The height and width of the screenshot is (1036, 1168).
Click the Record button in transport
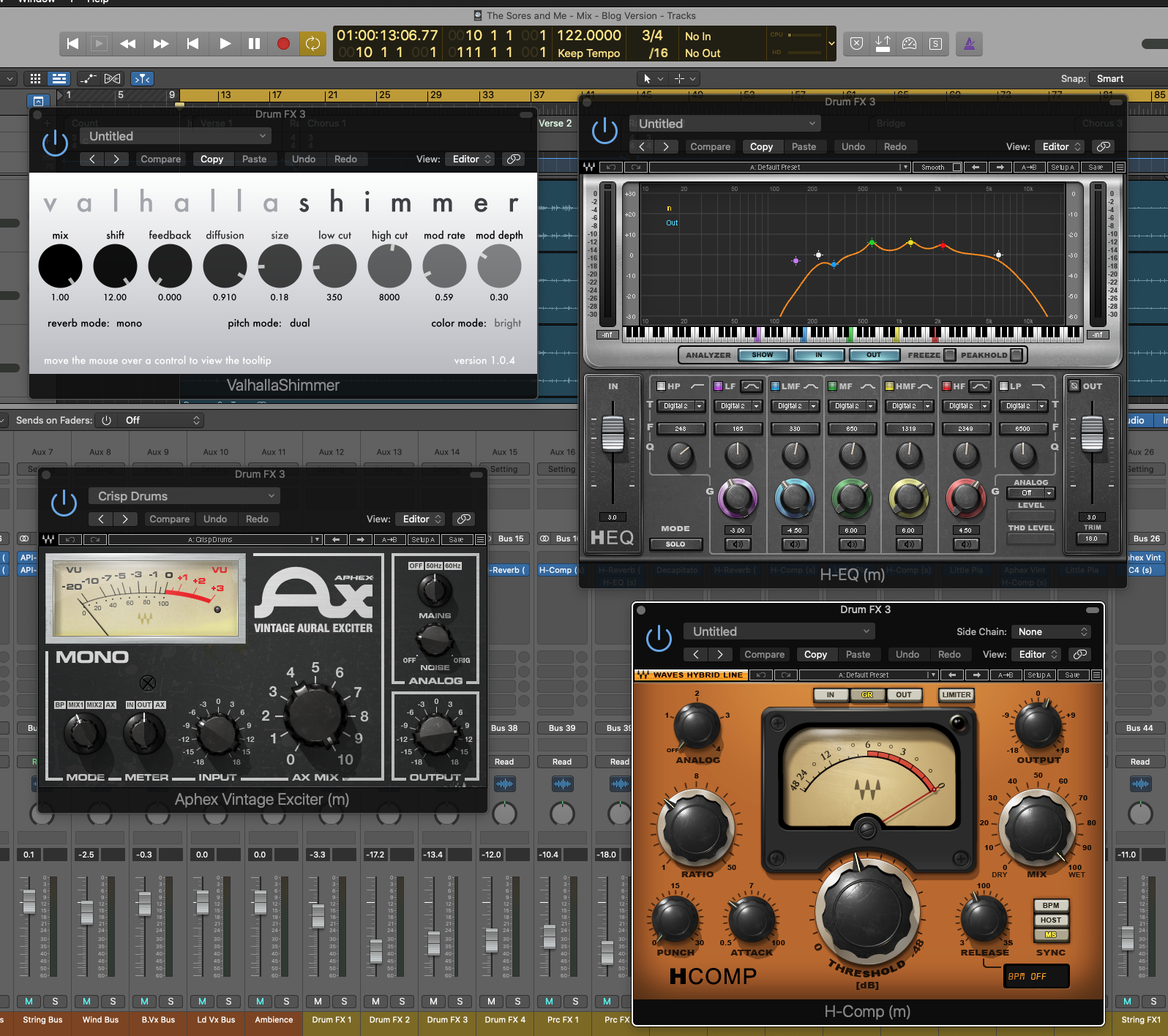coord(283,44)
